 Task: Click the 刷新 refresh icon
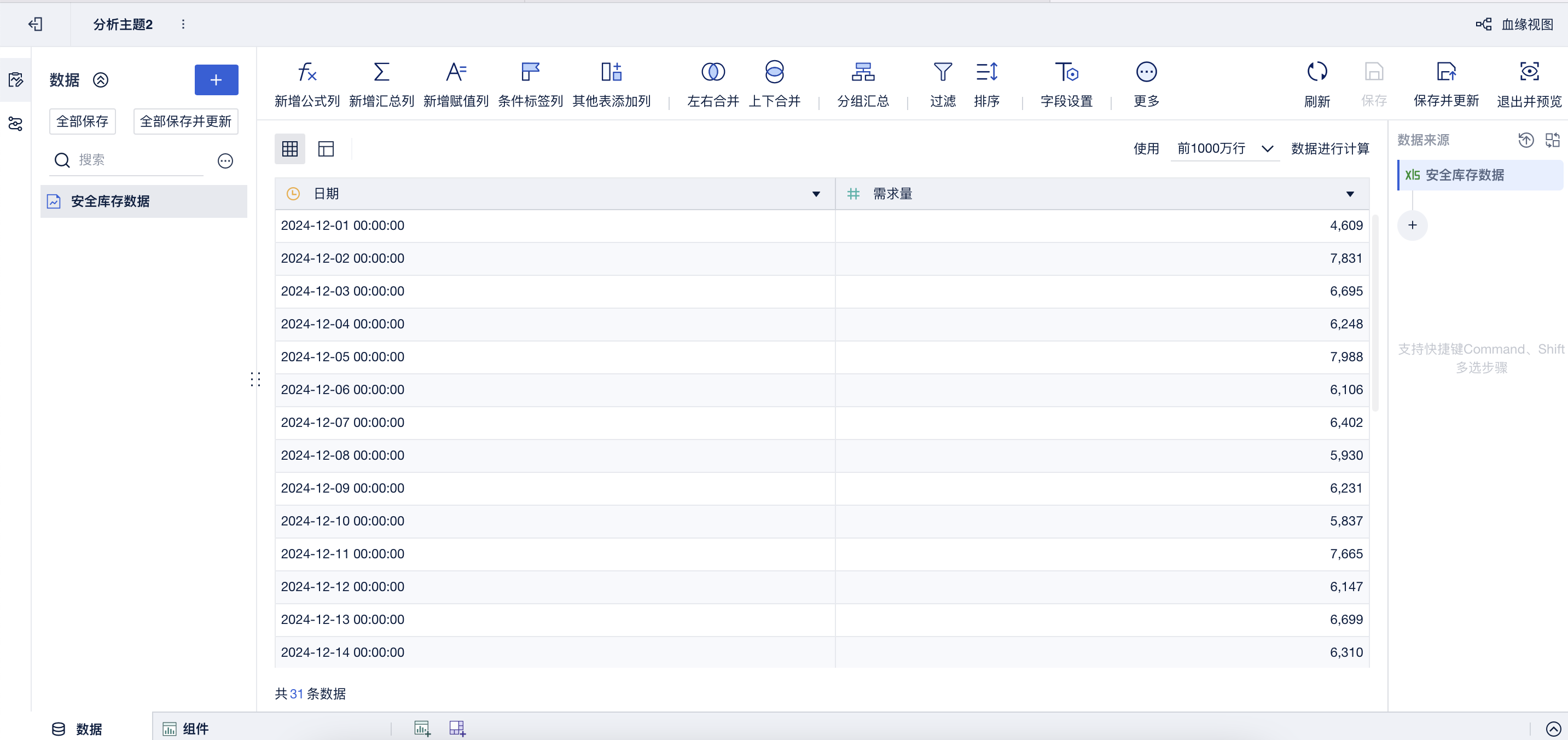point(1317,72)
